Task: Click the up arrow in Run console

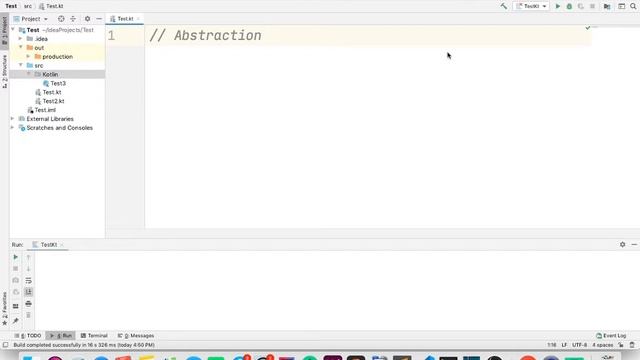Action: (x=29, y=257)
